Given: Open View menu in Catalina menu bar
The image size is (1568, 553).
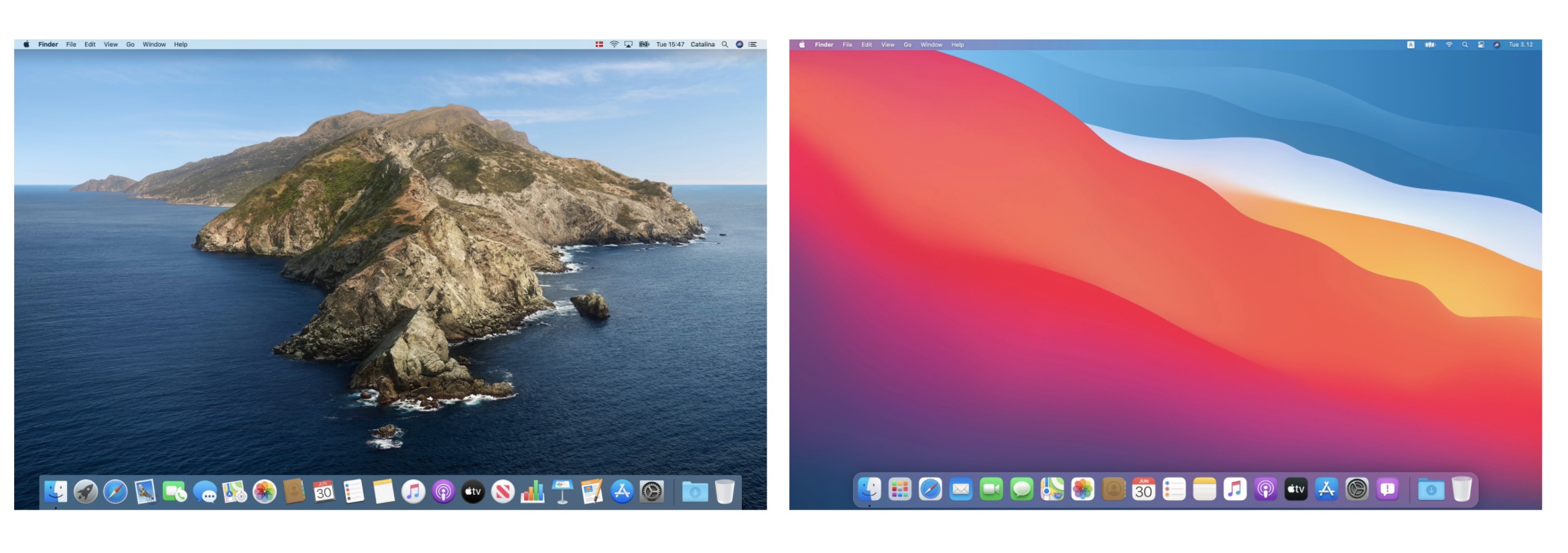Looking at the screenshot, I should pyautogui.click(x=111, y=44).
